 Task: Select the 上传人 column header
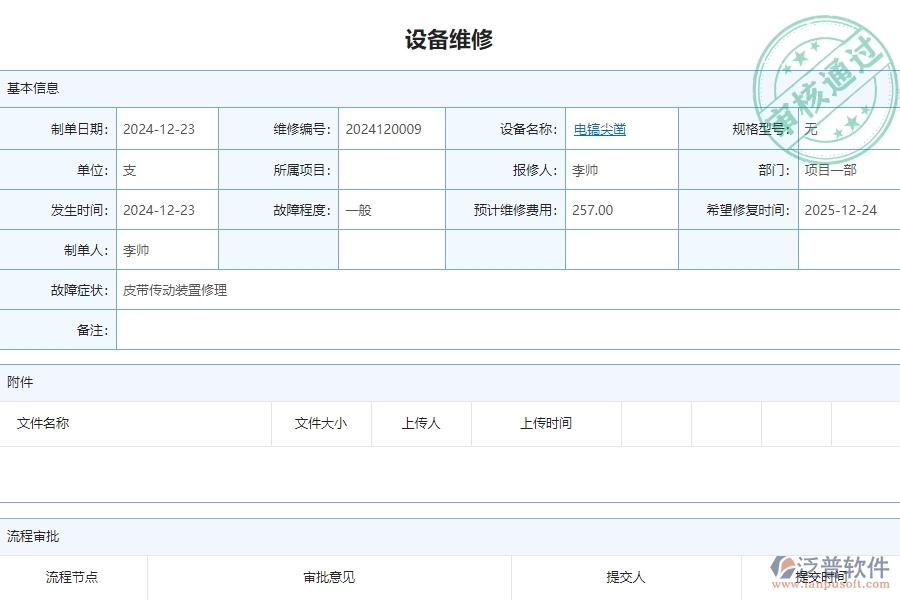[x=421, y=423]
